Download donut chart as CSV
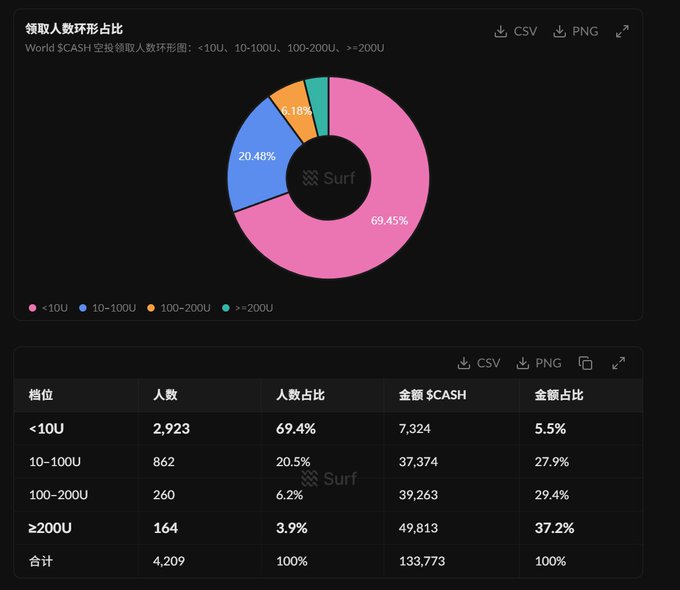 point(515,31)
